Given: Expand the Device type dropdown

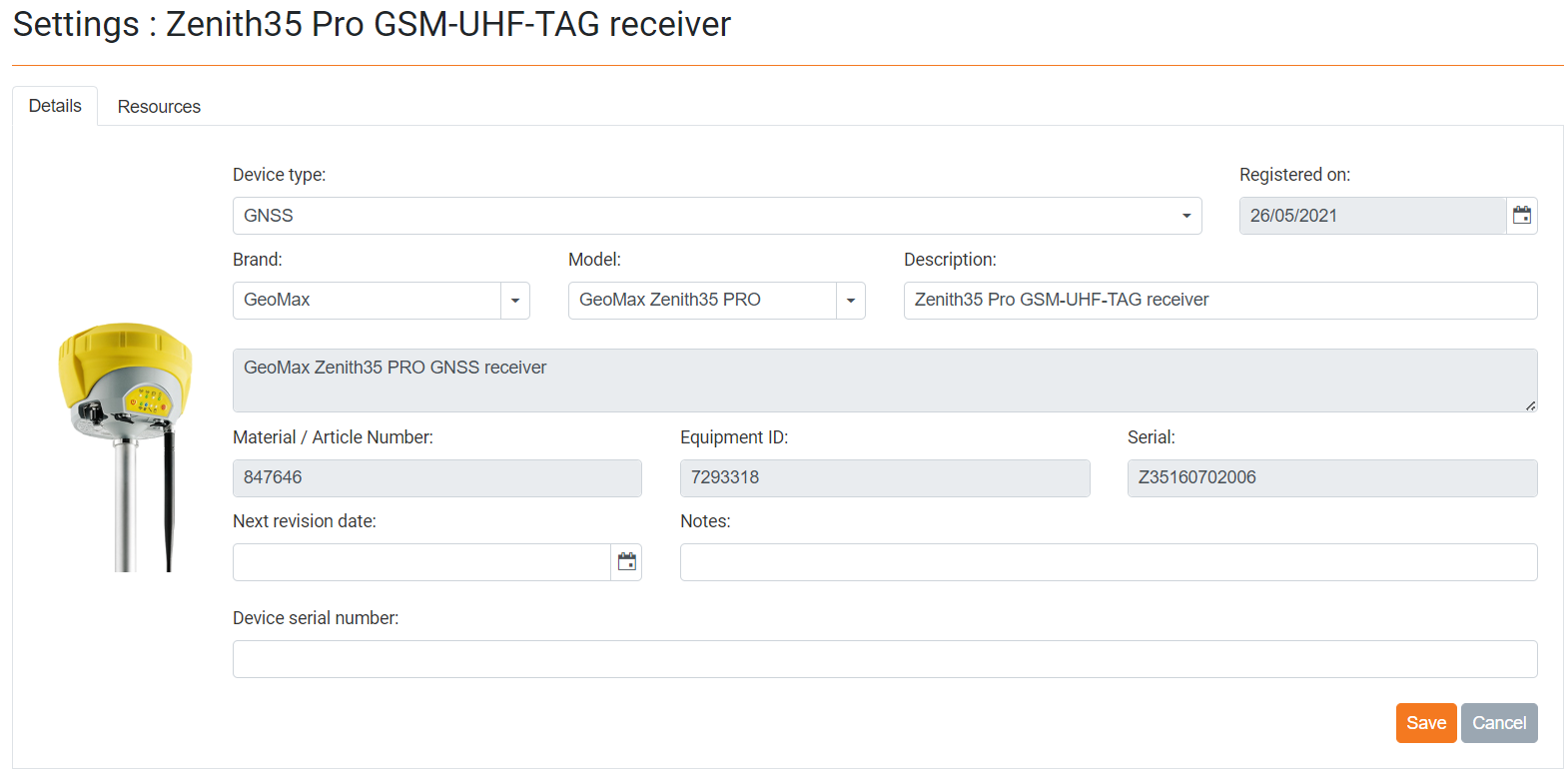Looking at the screenshot, I should (x=1185, y=216).
